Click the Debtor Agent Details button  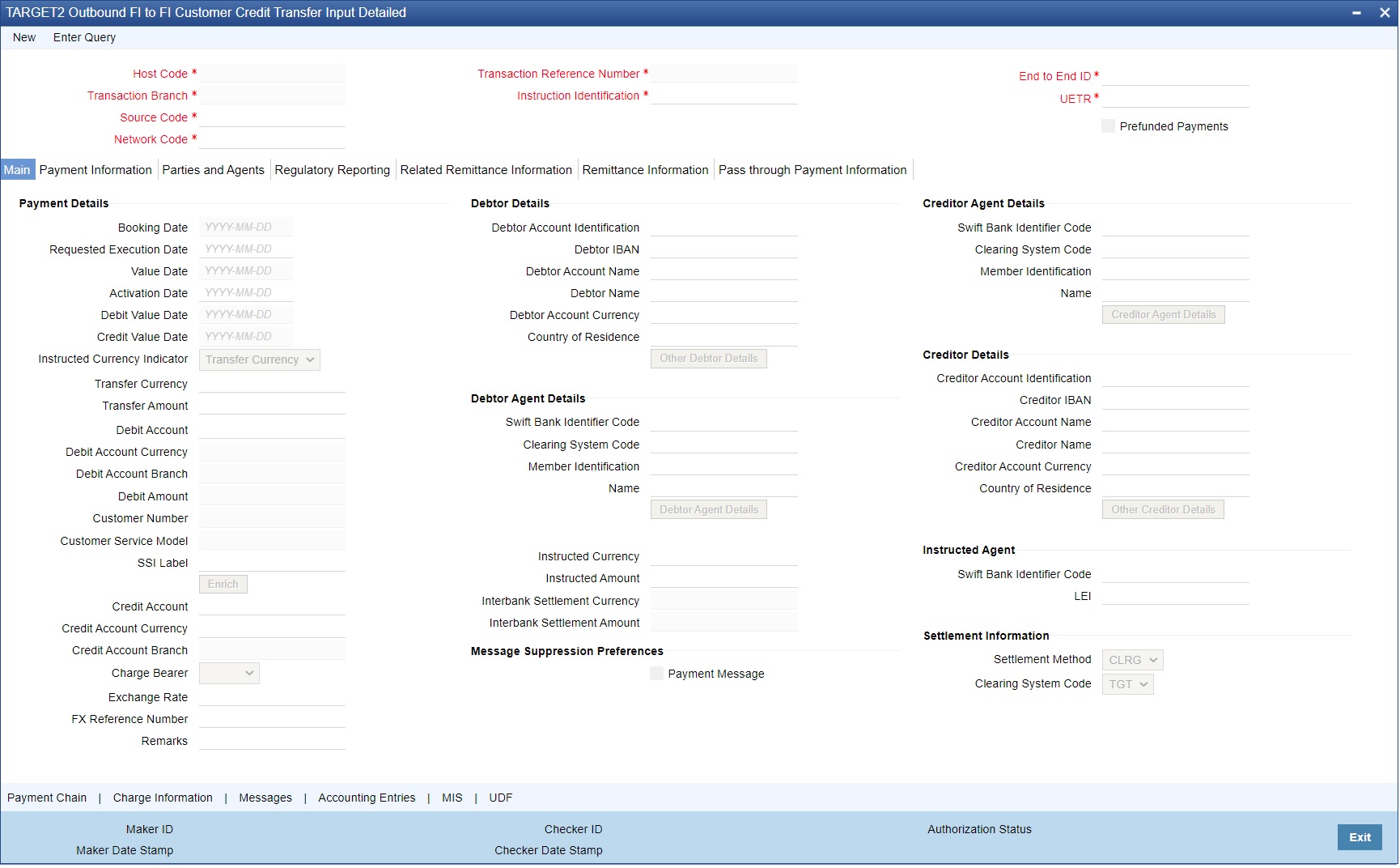tap(709, 510)
